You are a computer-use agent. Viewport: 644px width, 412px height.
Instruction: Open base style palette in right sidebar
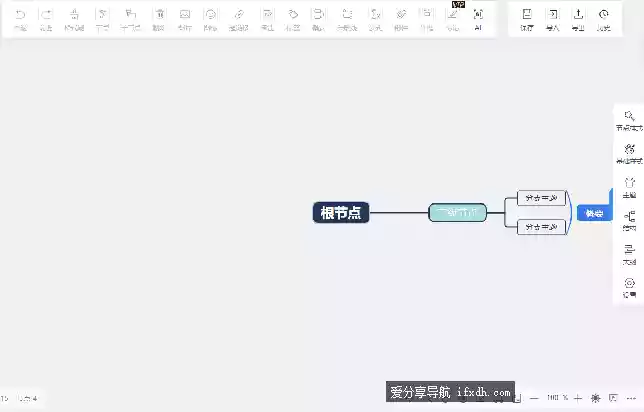tap(629, 154)
